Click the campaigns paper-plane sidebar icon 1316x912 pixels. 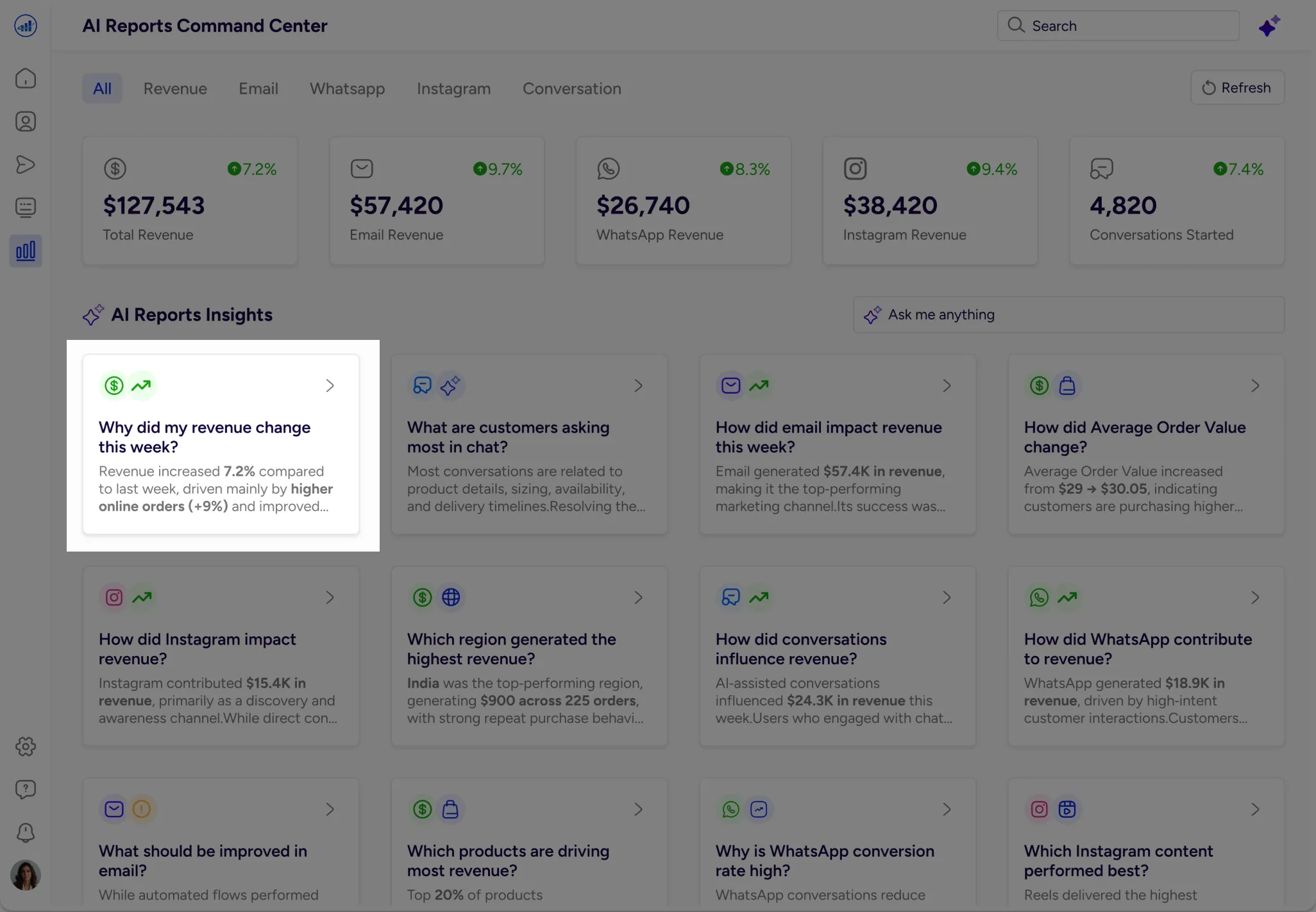pyautogui.click(x=26, y=164)
